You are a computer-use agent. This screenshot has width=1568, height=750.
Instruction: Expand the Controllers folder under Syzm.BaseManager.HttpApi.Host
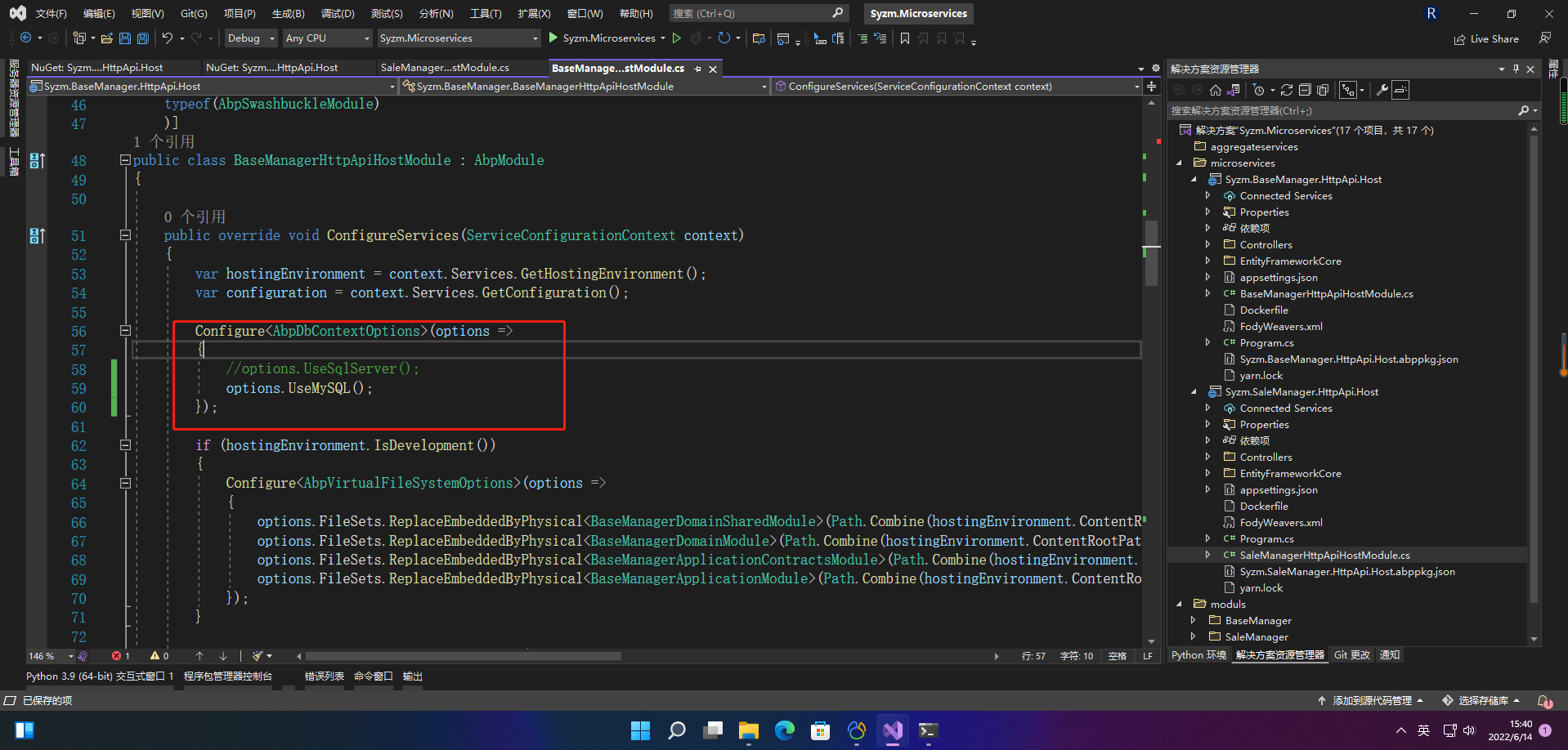[1208, 244]
